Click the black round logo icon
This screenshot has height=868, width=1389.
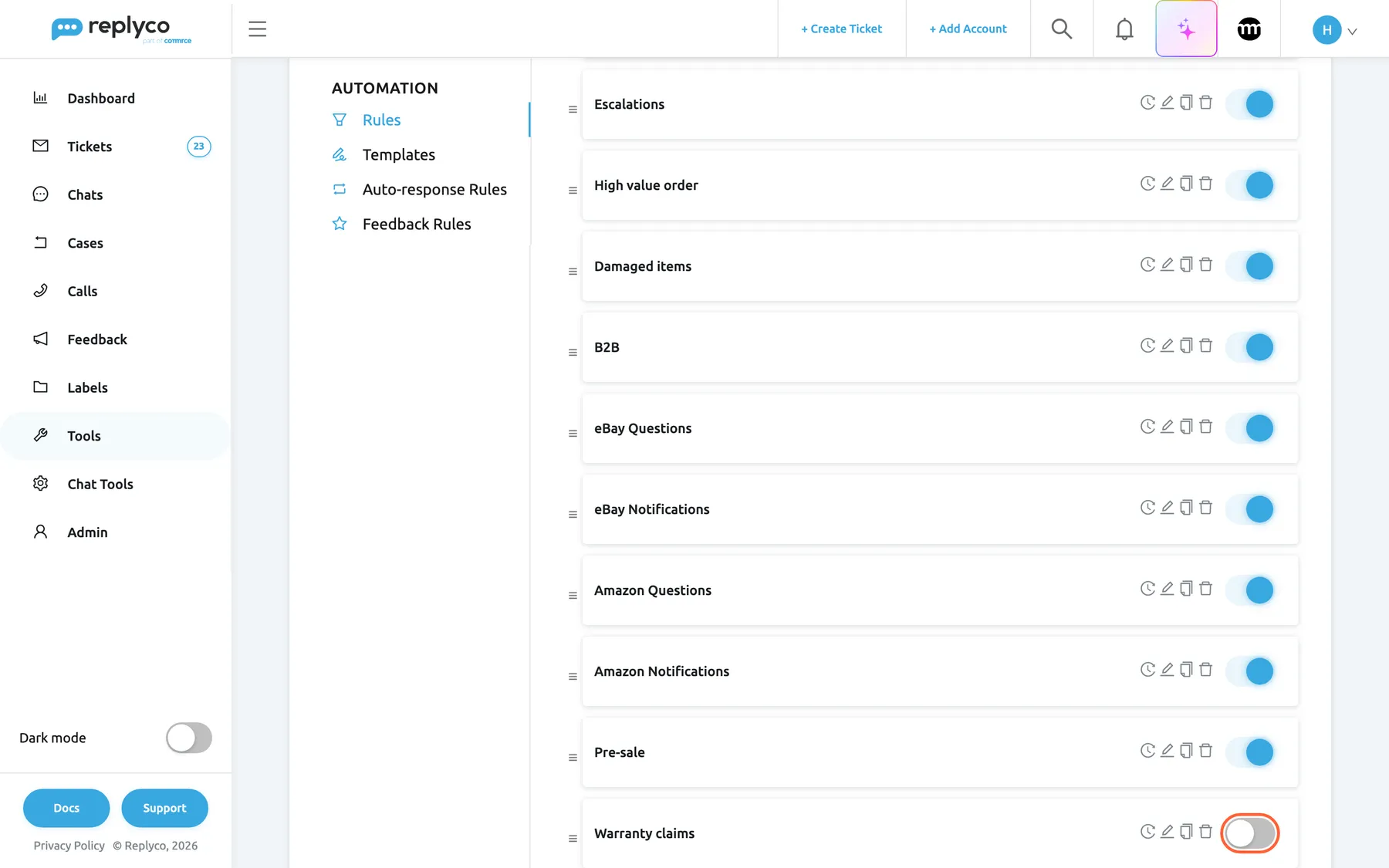(x=1249, y=29)
